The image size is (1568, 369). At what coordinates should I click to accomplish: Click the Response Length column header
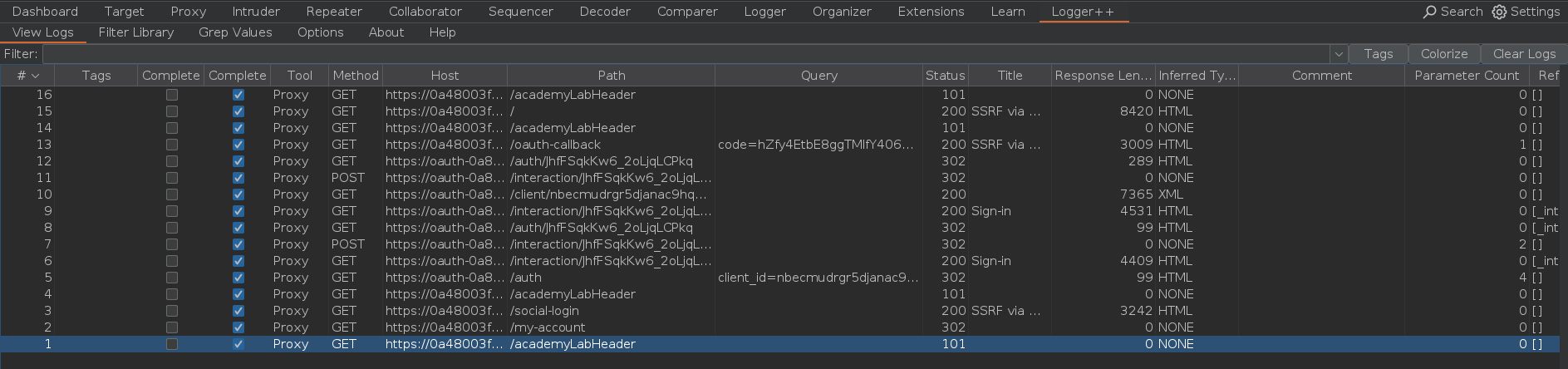point(1103,76)
